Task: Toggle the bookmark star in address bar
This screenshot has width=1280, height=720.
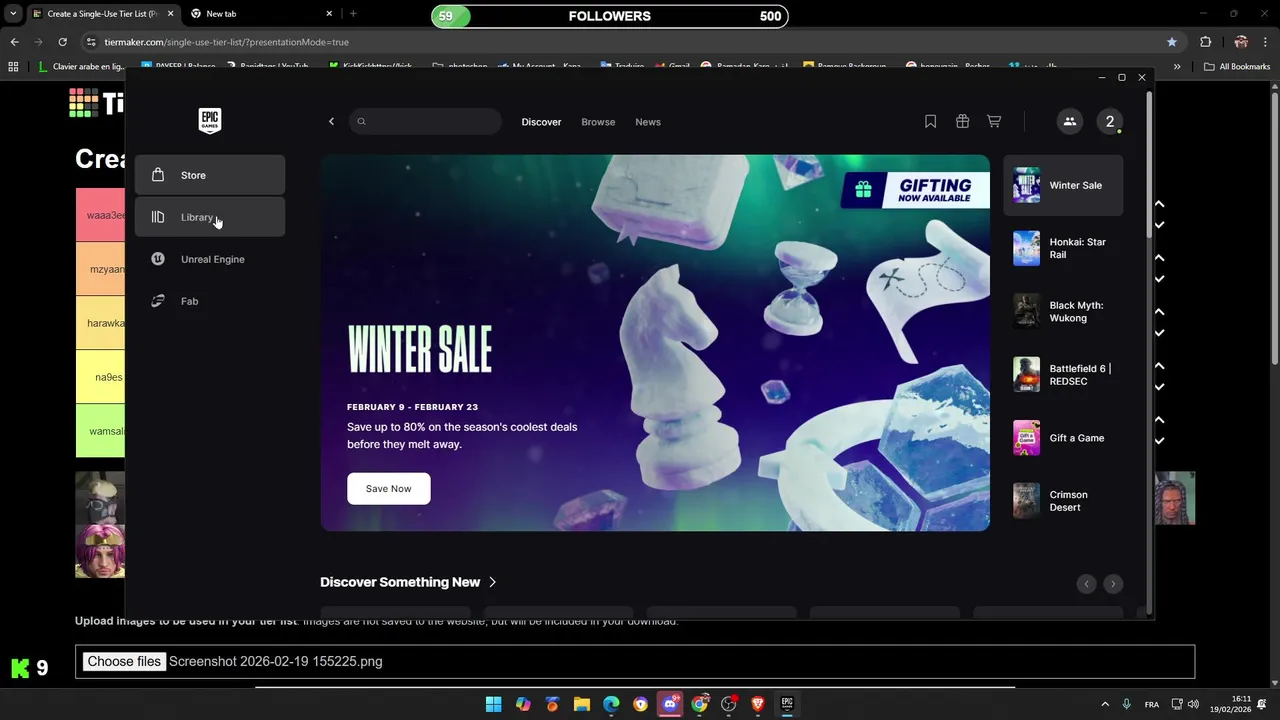Action: (1172, 42)
